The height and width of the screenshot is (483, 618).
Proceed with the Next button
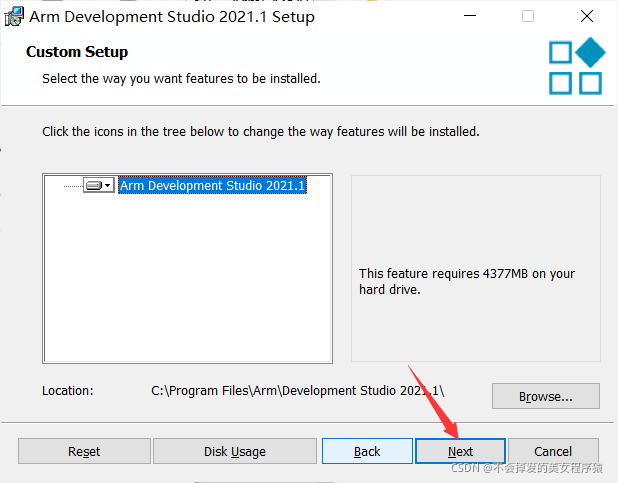(x=460, y=451)
